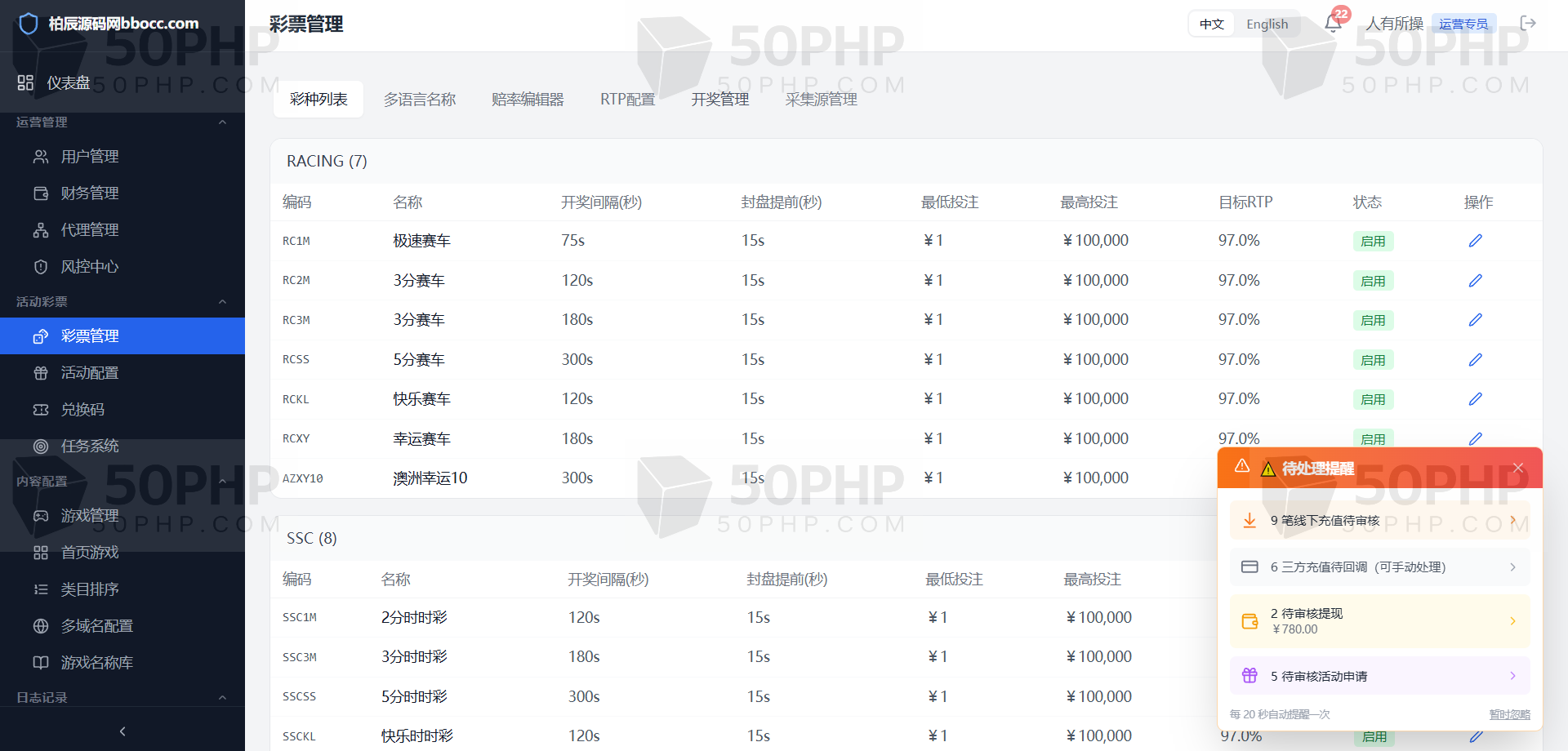Viewport: 1568px width, 751px height.
Task: Click the 澳洲幸运10 name cell
Action: click(x=430, y=478)
